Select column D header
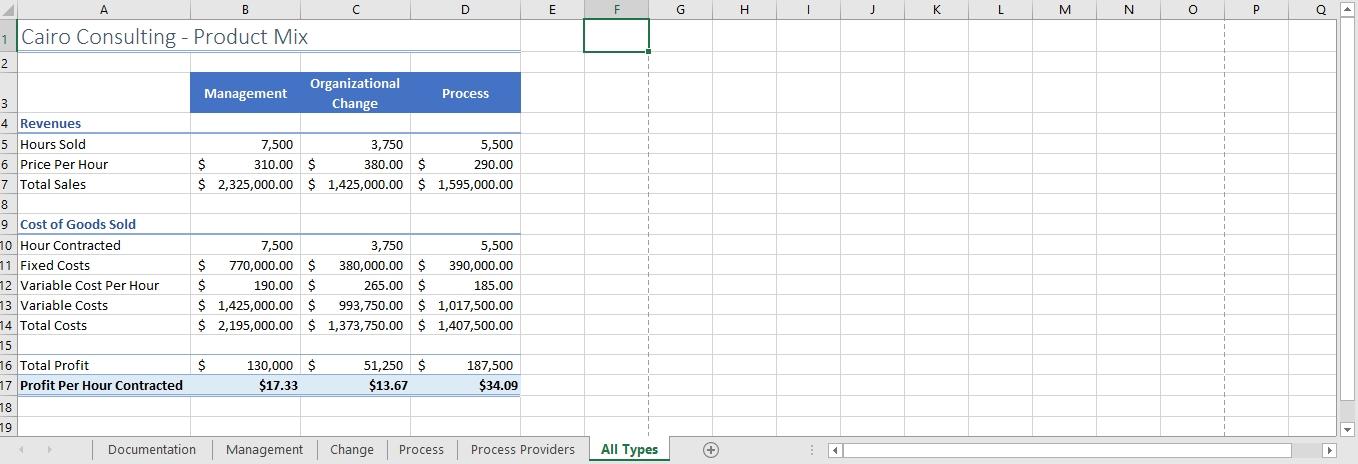1358x464 pixels. [x=465, y=9]
